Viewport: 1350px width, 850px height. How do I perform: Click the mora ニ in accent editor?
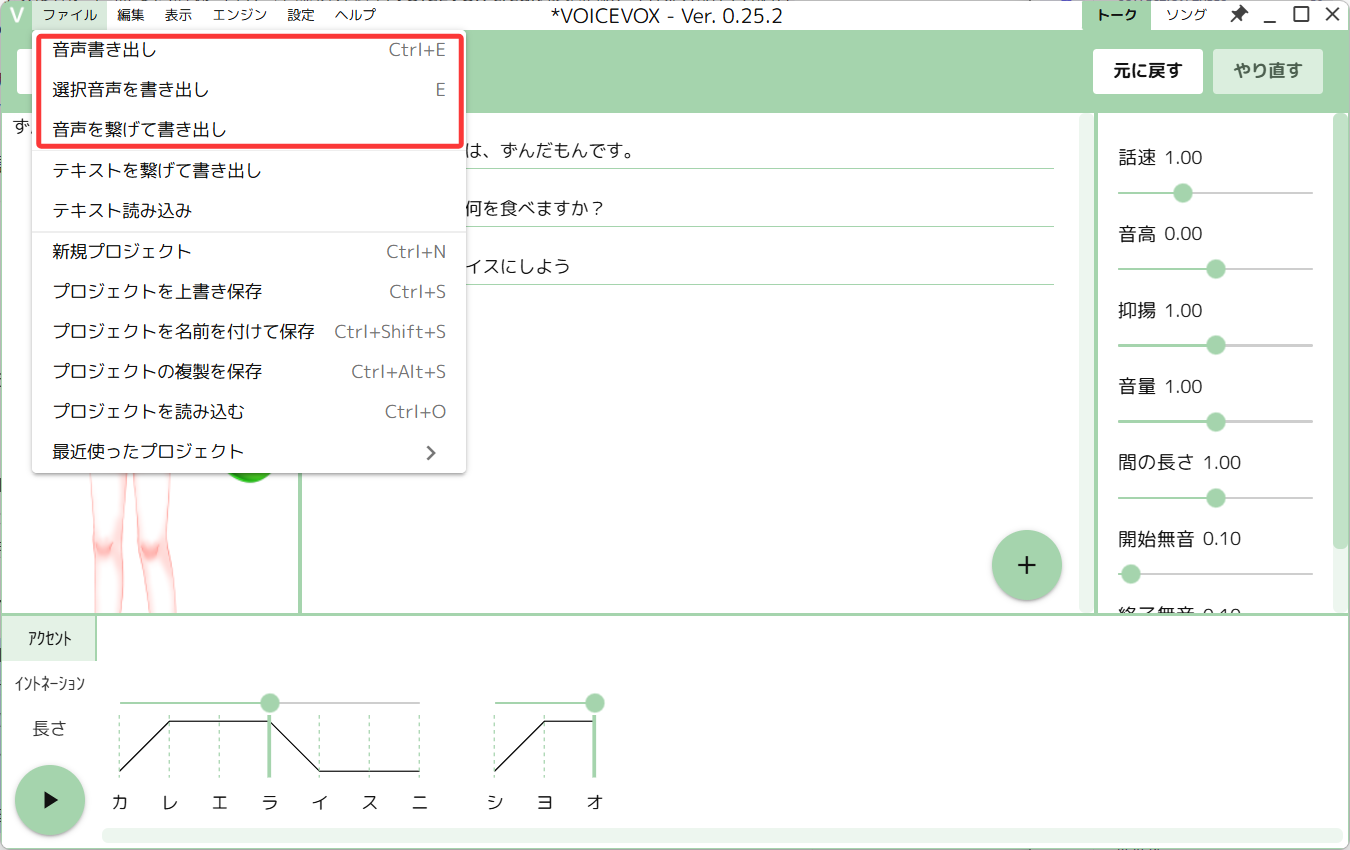420,802
